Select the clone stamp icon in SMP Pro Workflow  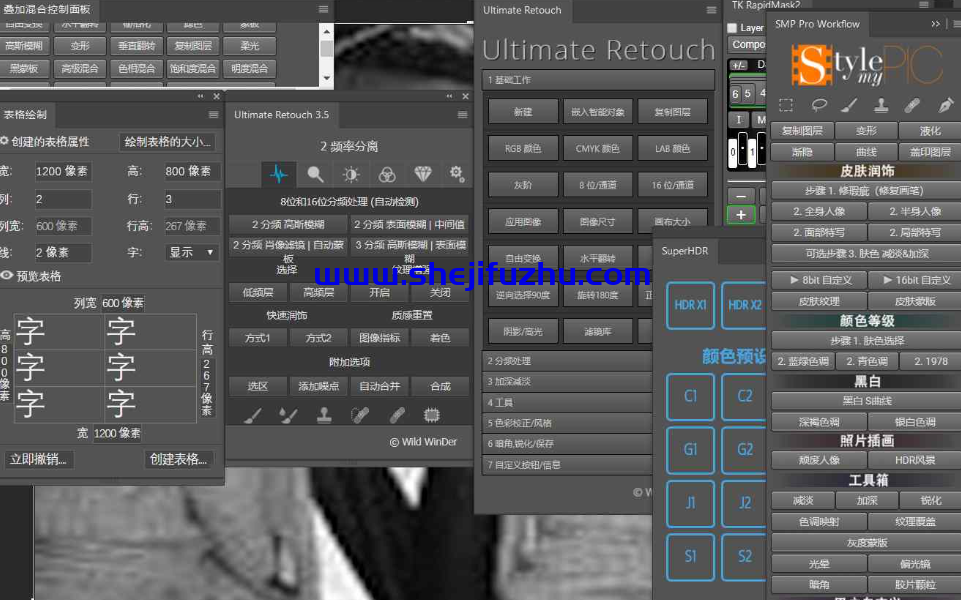881,105
